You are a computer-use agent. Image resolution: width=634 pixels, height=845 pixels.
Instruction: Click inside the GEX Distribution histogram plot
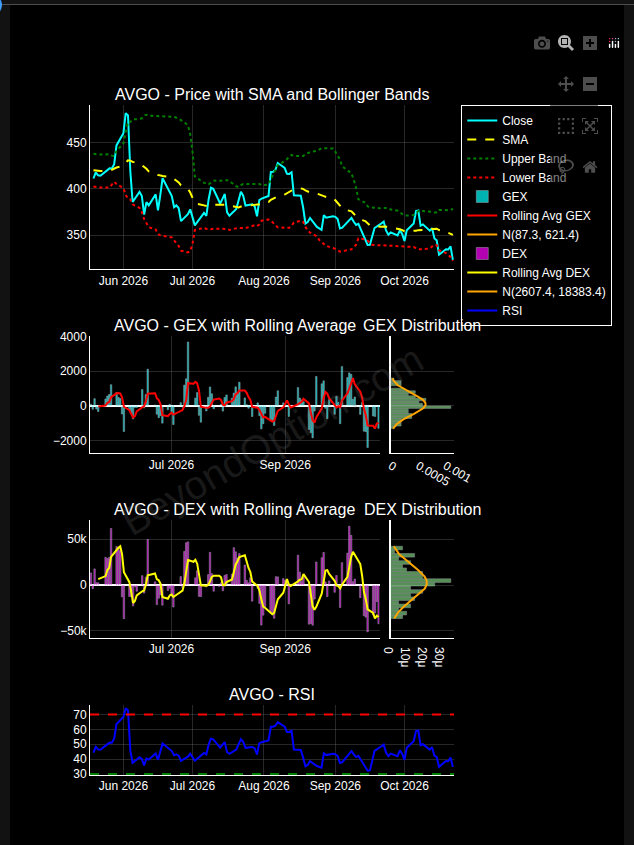click(422, 395)
